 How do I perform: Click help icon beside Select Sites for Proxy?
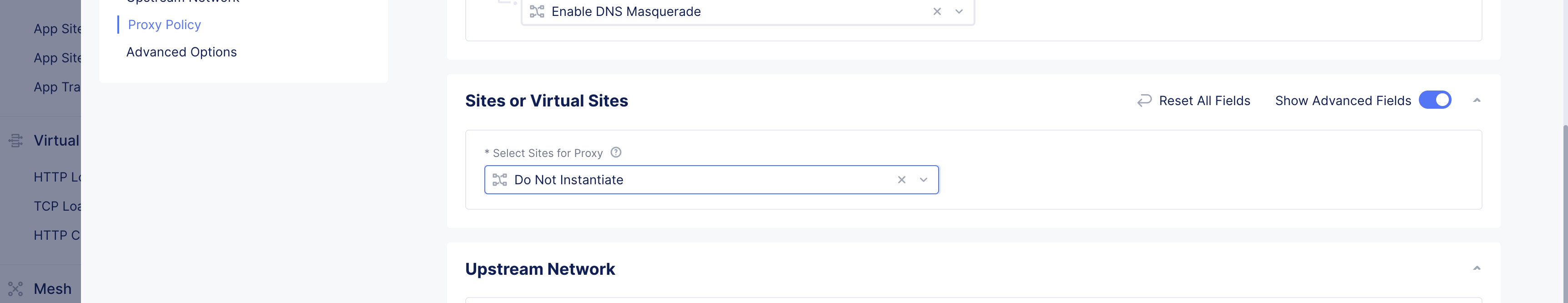coord(616,153)
